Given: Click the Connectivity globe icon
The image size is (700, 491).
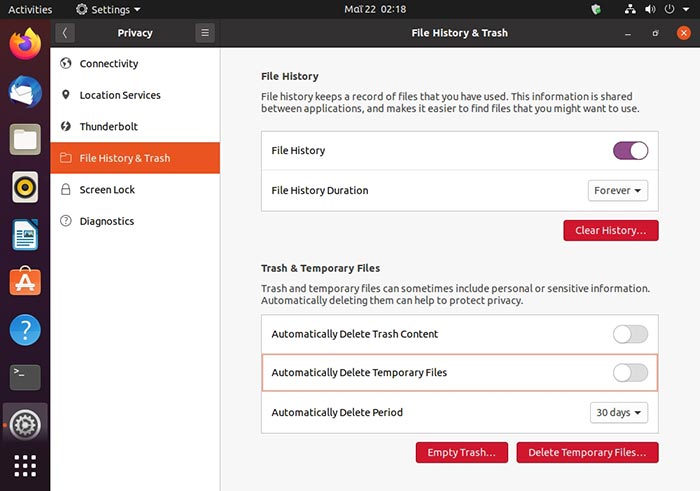Looking at the screenshot, I should [x=66, y=63].
